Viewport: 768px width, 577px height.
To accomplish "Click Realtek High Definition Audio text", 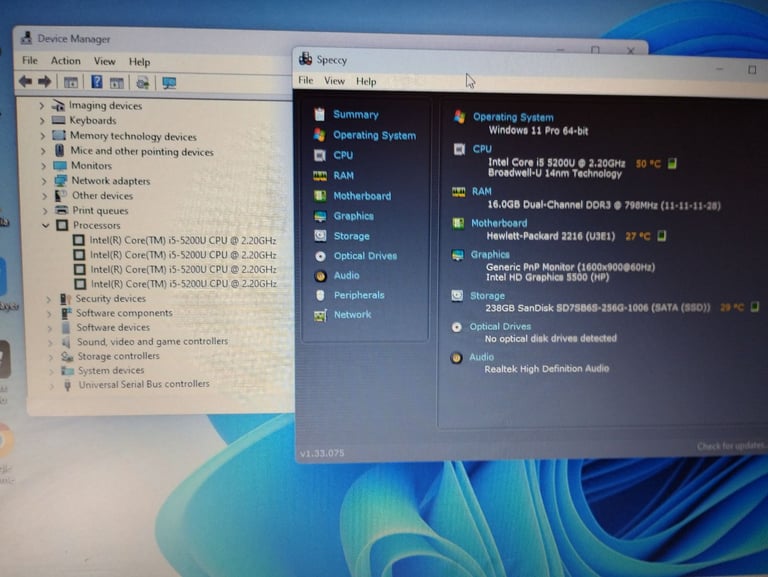I will coord(547,369).
